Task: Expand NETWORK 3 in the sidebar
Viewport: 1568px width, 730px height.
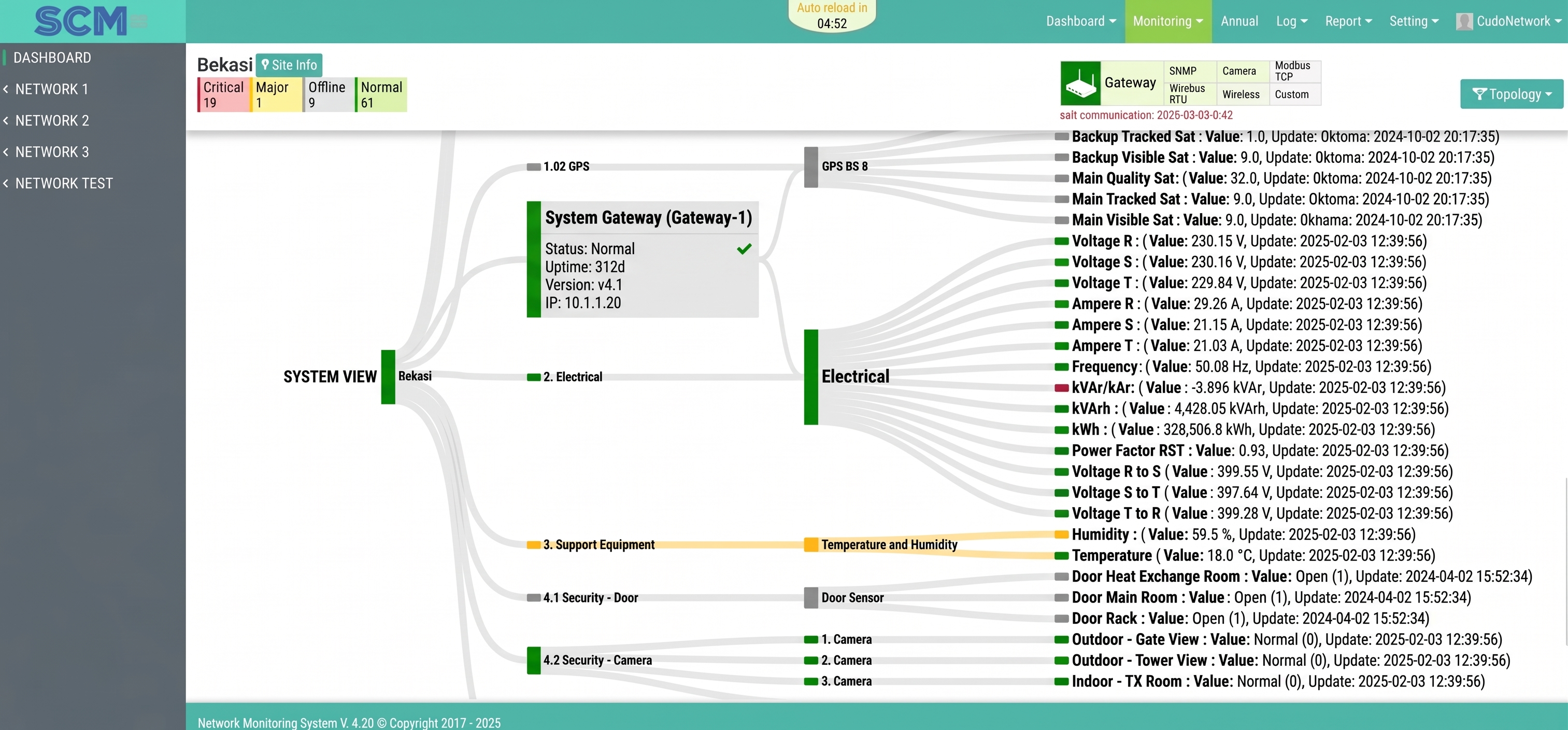Action: [52, 152]
